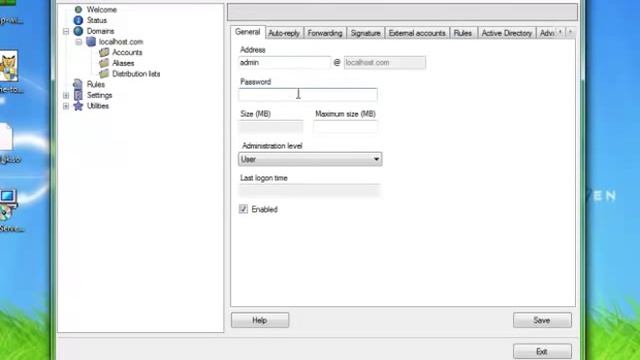This screenshot has width=640, height=360.
Task: Switch to the External accounts tab
Action: [x=417, y=33]
